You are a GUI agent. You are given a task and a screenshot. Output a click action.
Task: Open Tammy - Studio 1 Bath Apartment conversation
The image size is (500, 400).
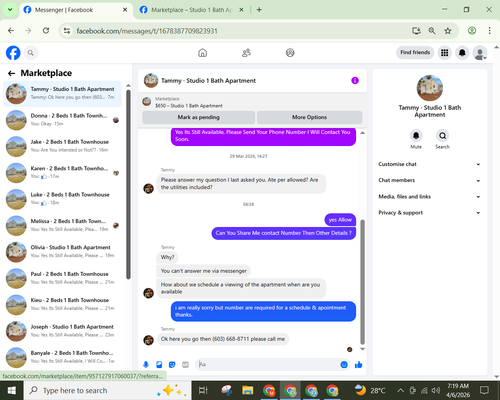click(x=62, y=94)
